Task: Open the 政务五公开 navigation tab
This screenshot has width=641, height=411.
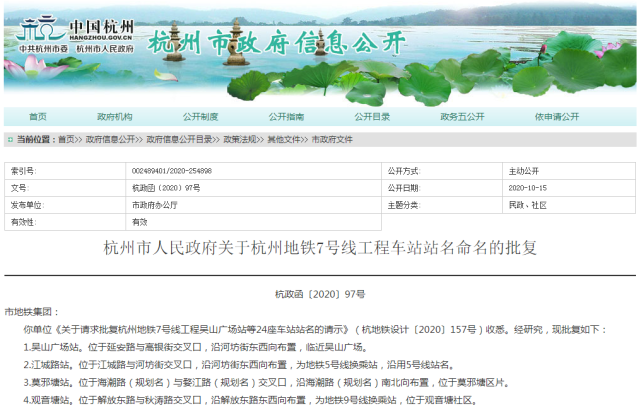Action: (462, 117)
